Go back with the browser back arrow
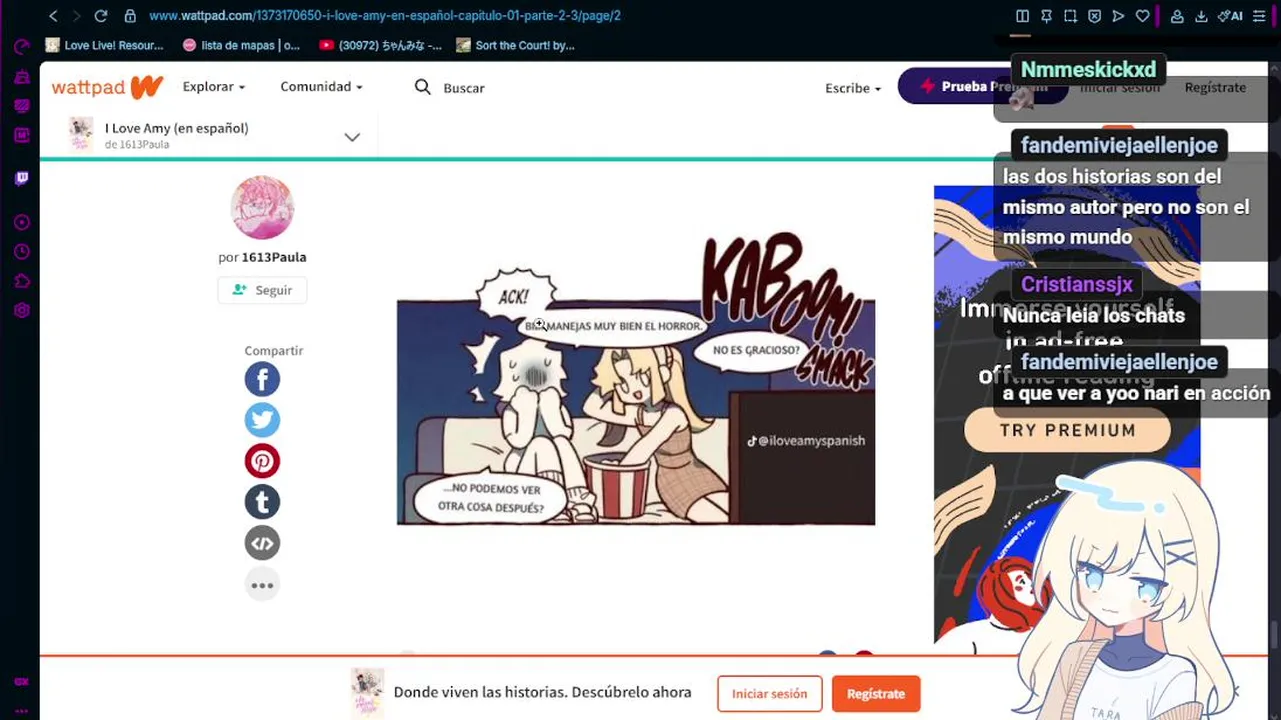Screen dimensions: 1281x720 pyautogui.click(x=53, y=16)
